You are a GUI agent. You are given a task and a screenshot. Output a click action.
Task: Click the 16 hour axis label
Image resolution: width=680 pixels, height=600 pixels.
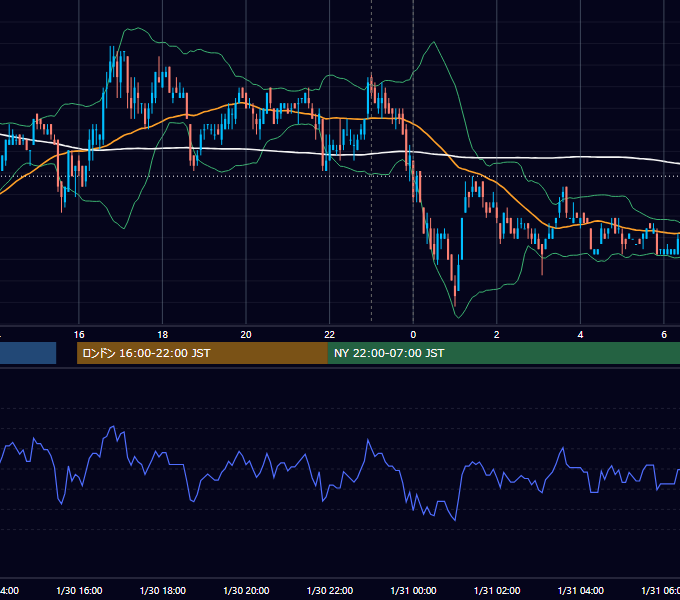79,335
